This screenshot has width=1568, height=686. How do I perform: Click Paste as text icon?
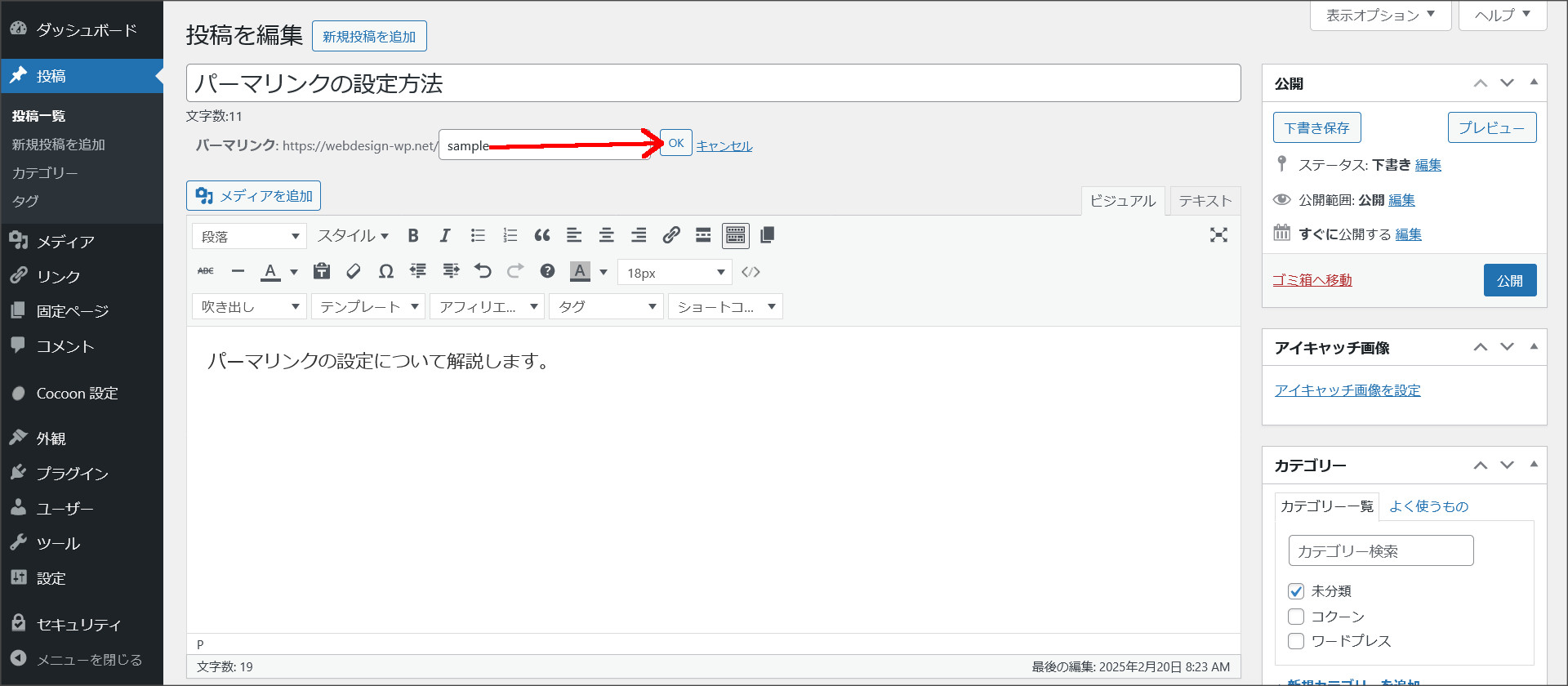322,272
